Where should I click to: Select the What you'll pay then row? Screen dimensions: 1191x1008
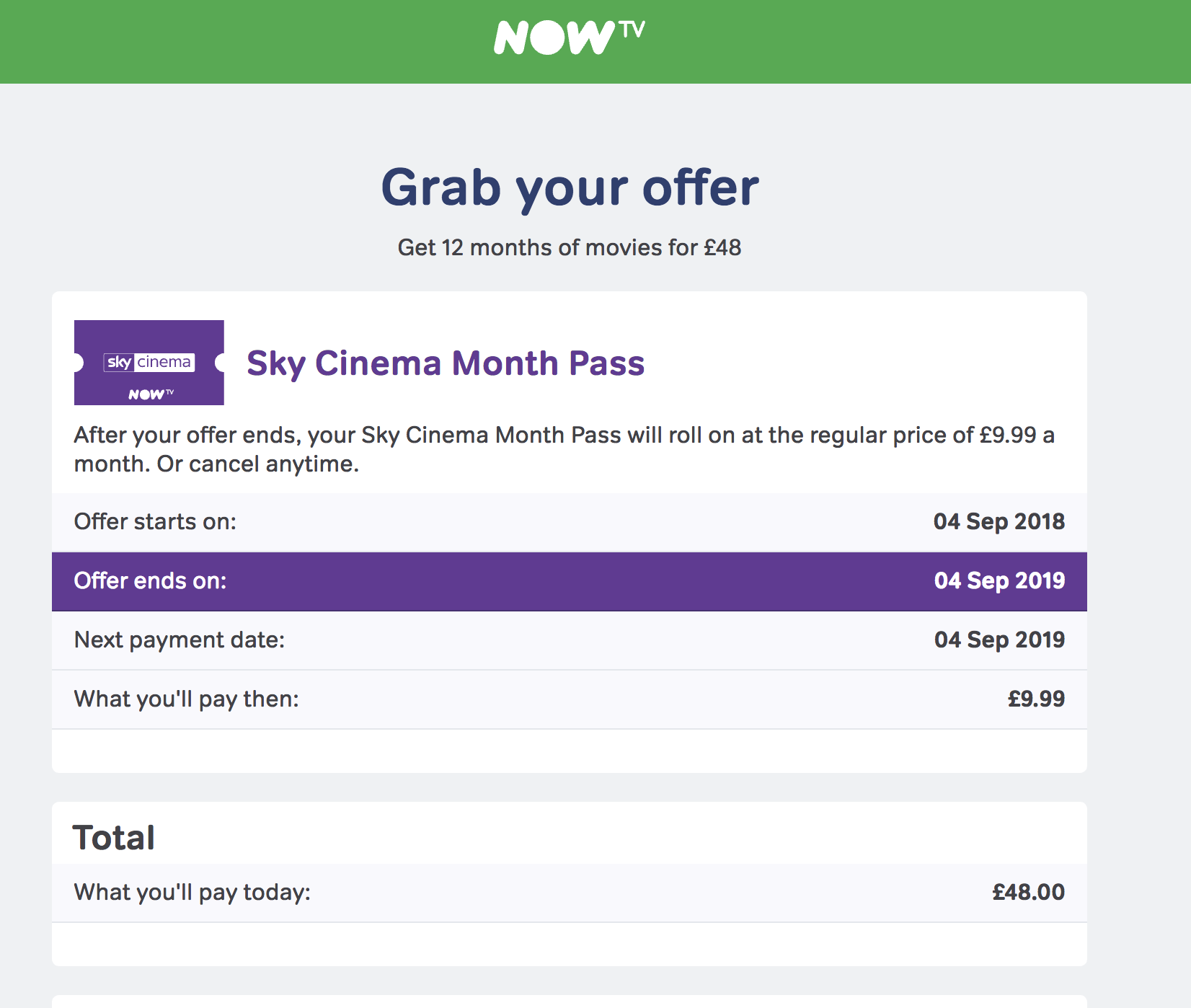[x=570, y=699]
